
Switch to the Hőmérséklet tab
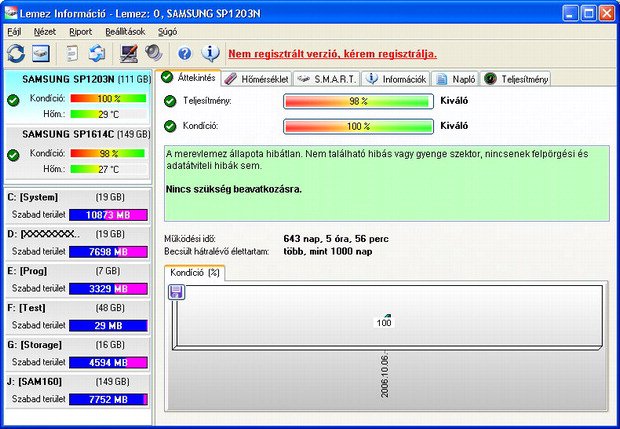coord(256,79)
